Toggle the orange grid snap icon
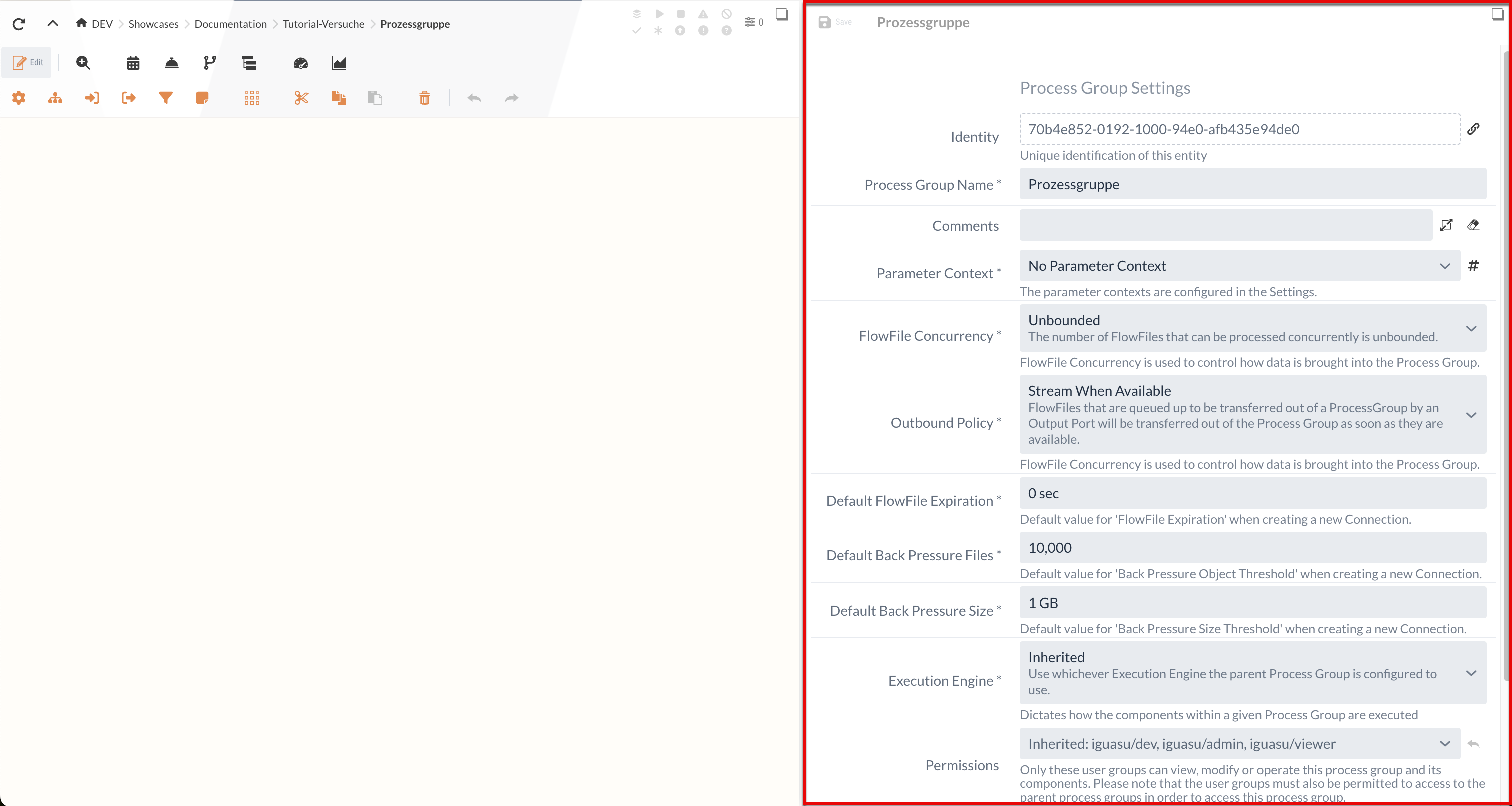1512x806 pixels. tap(252, 98)
